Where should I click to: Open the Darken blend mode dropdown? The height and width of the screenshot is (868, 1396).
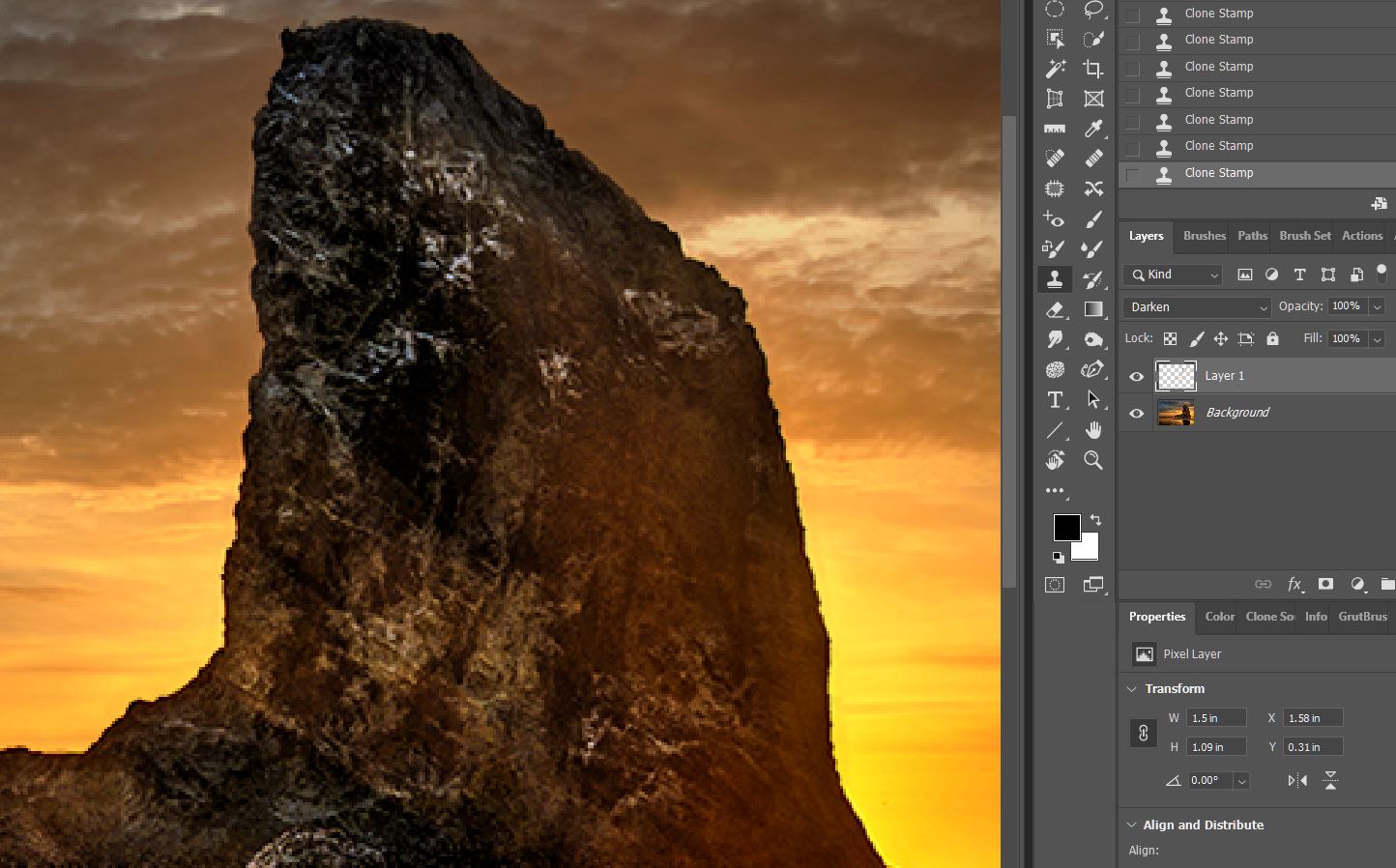pyautogui.click(x=1197, y=307)
